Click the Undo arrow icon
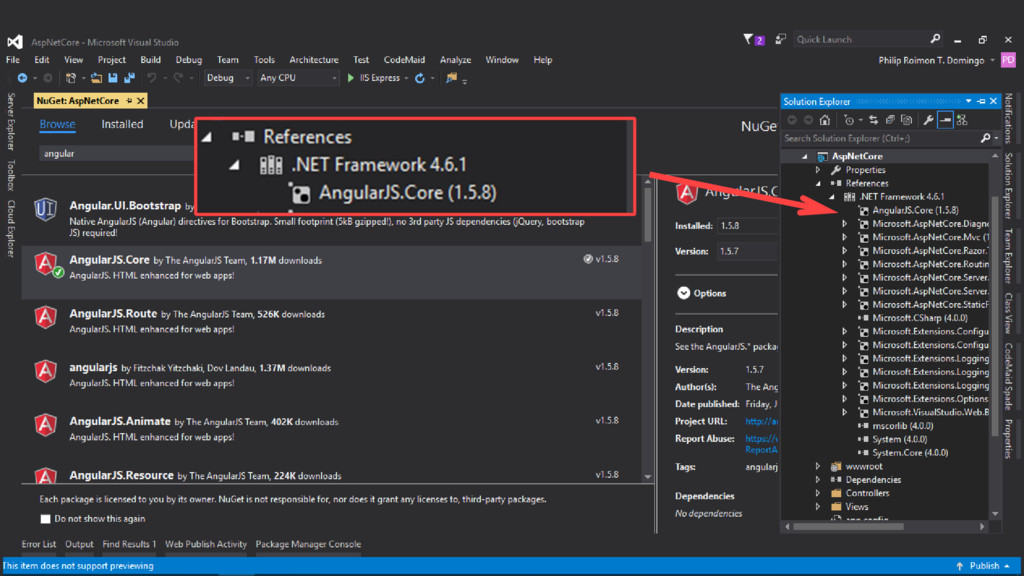Viewport: 1024px width, 576px height. [152, 78]
